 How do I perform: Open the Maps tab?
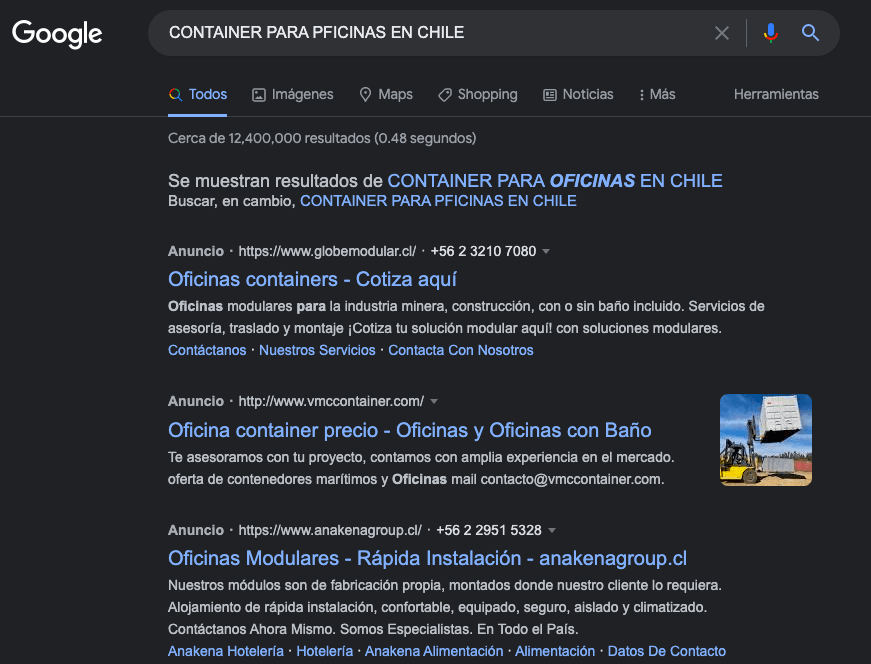[386, 94]
